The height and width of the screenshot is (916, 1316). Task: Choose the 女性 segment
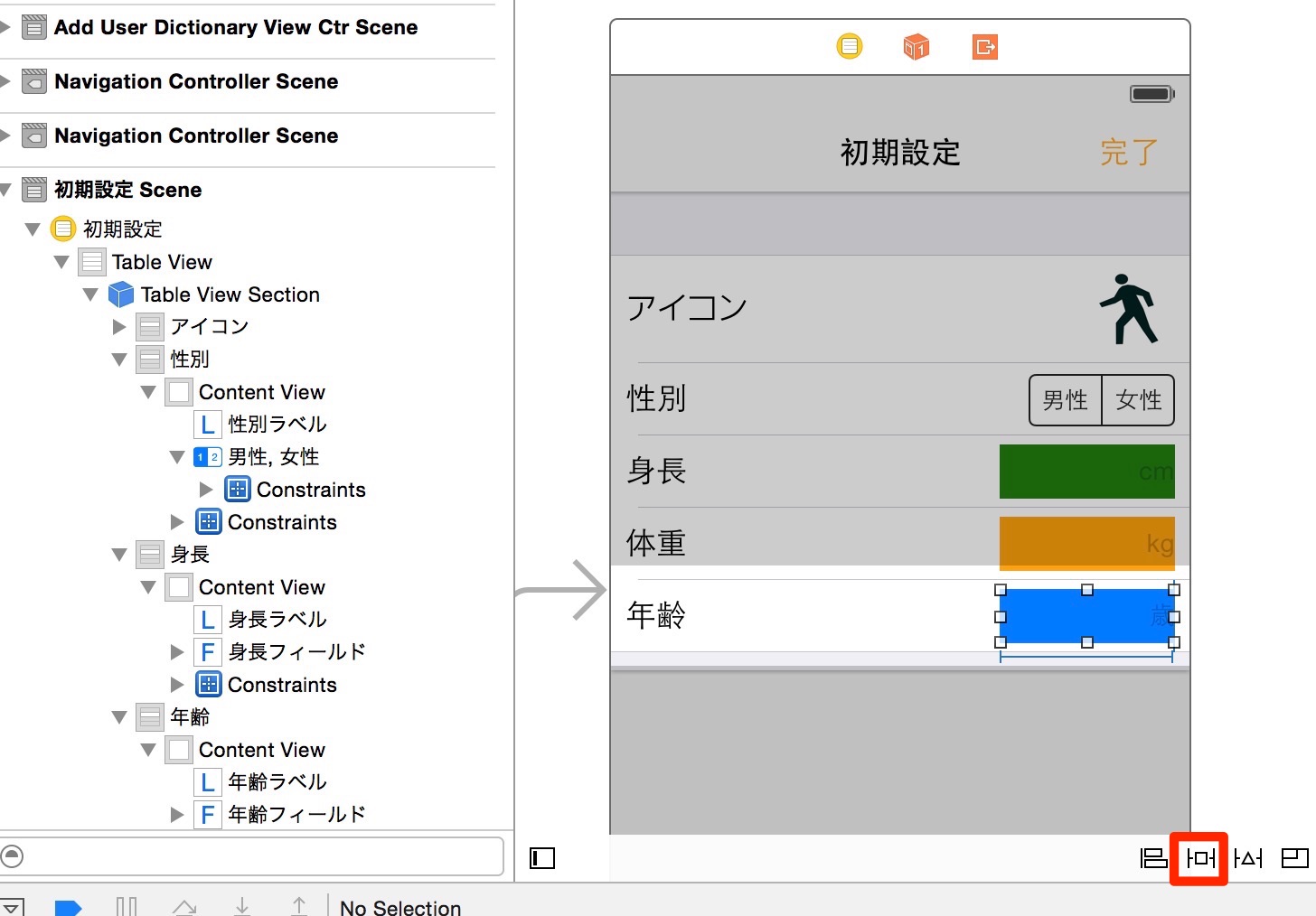pos(1138,400)
